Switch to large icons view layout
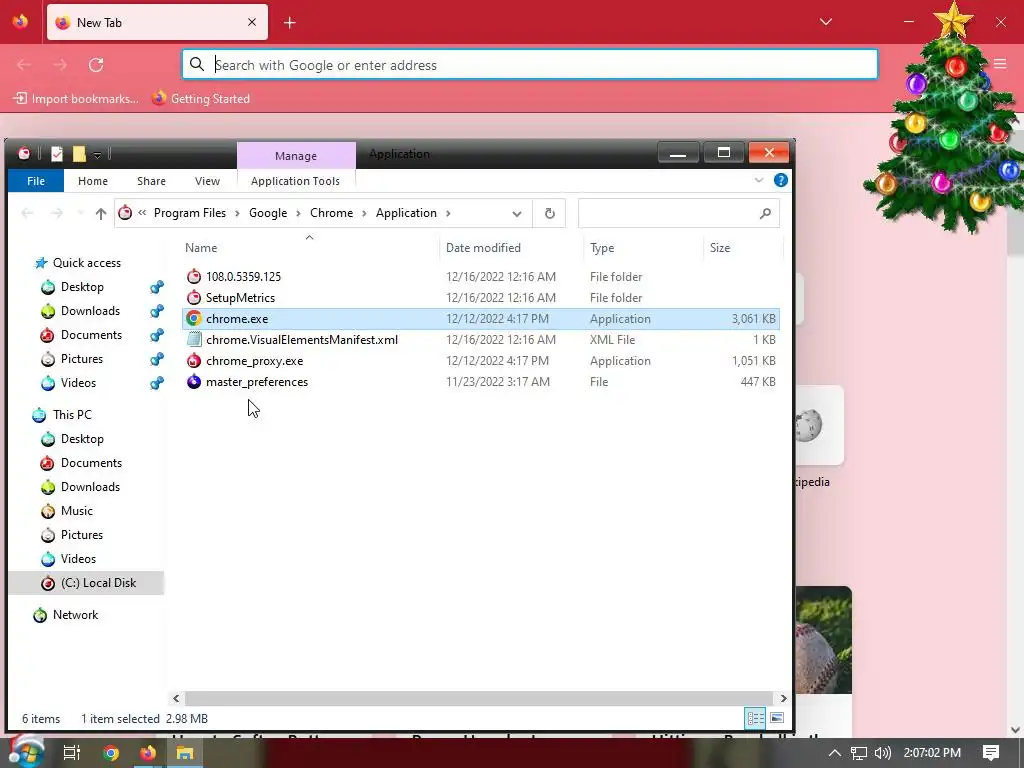1024x768 pixels. point(776,718)
